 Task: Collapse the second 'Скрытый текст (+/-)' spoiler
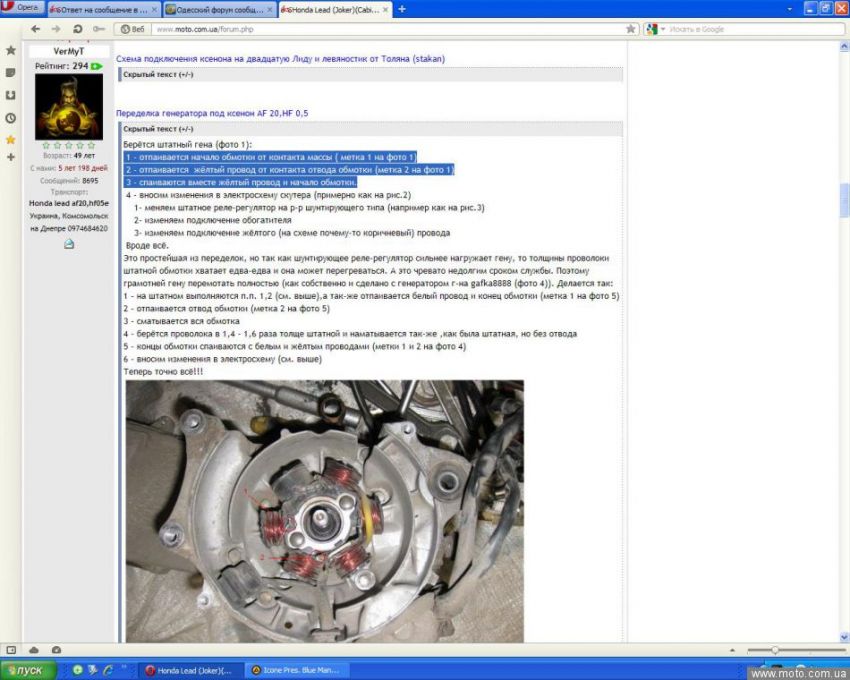(x=158, y=129)
